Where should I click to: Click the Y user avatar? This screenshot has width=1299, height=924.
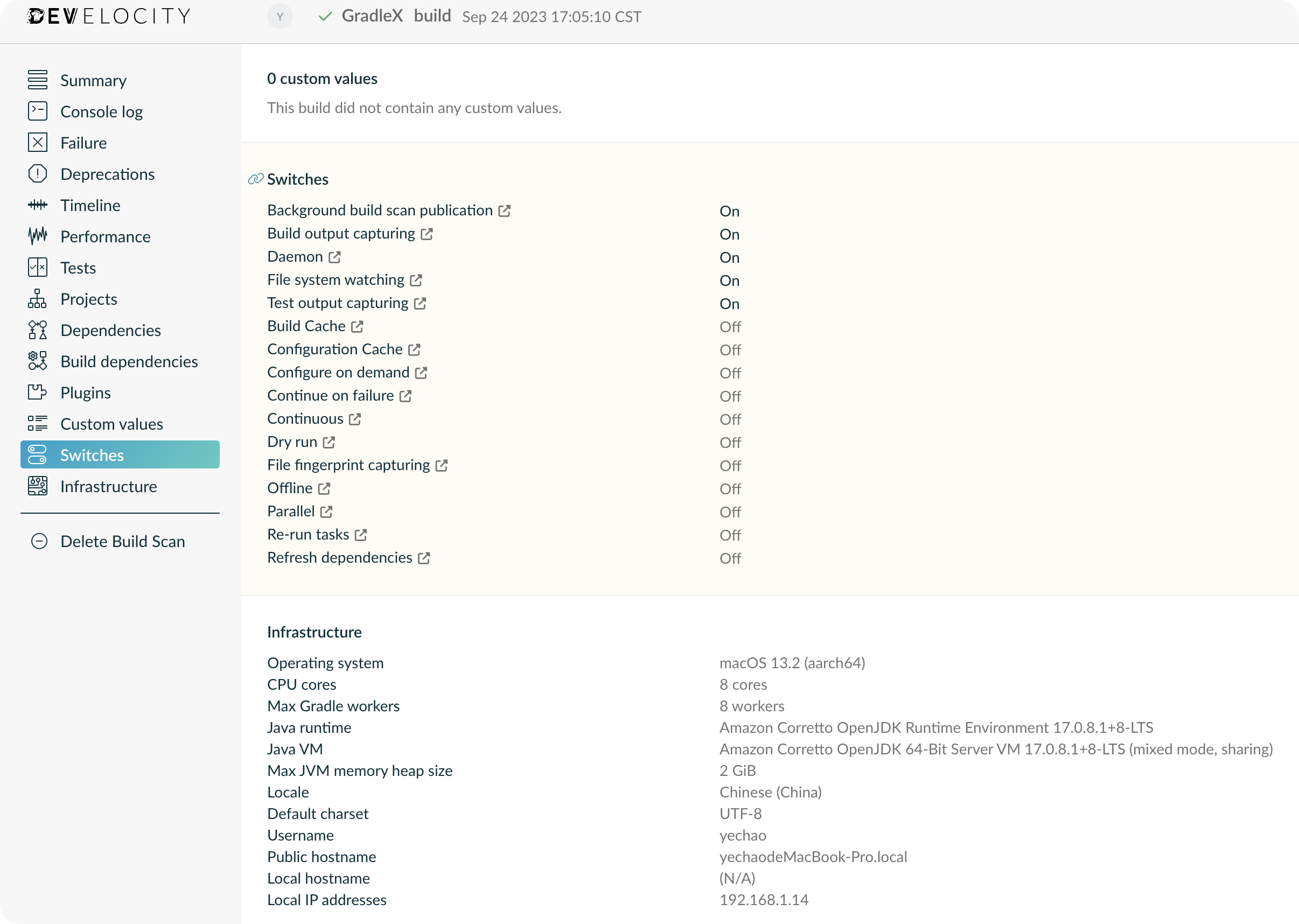tap(280, 17)
